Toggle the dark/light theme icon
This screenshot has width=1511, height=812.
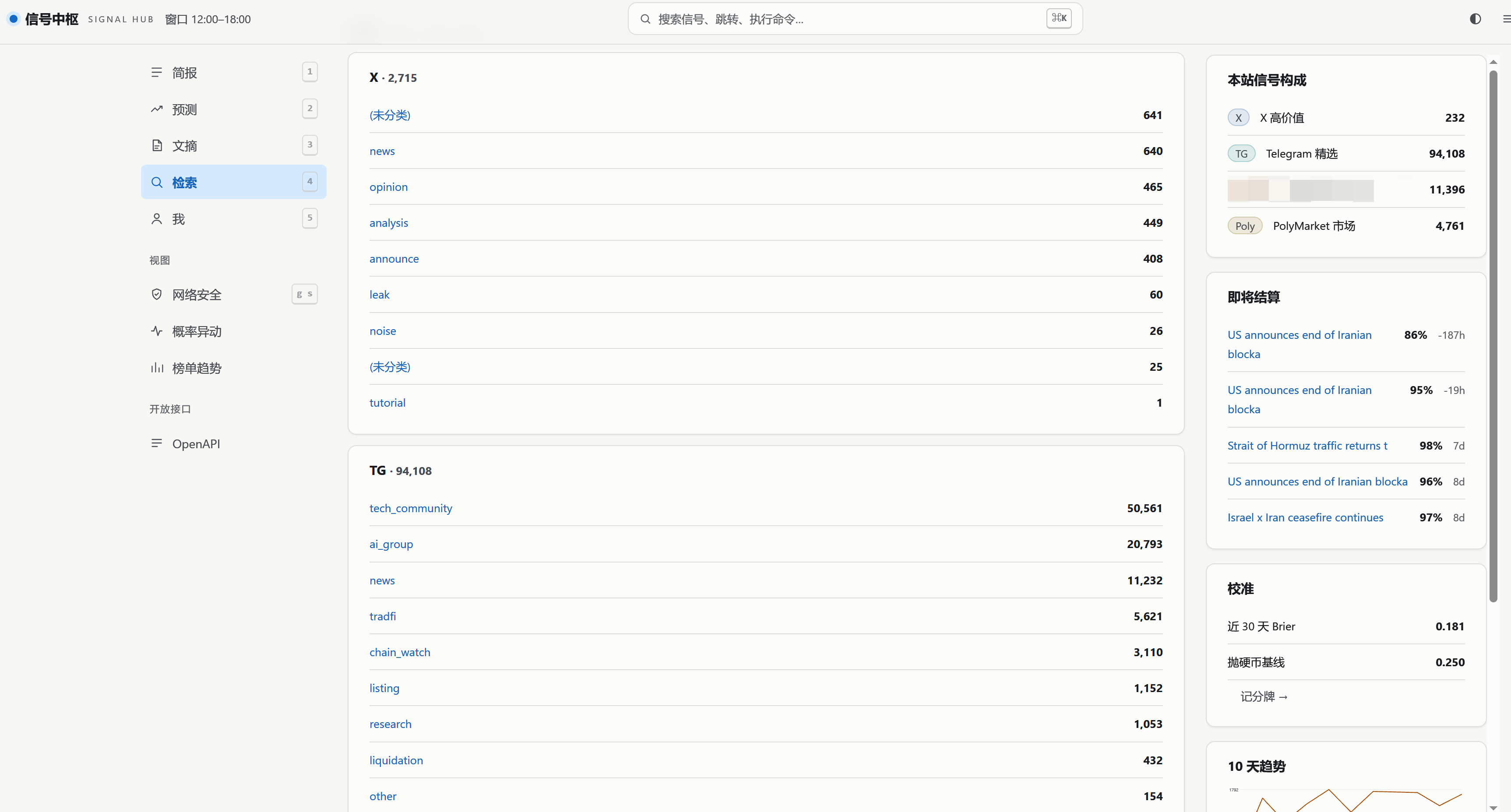[x=1475, y=19]
